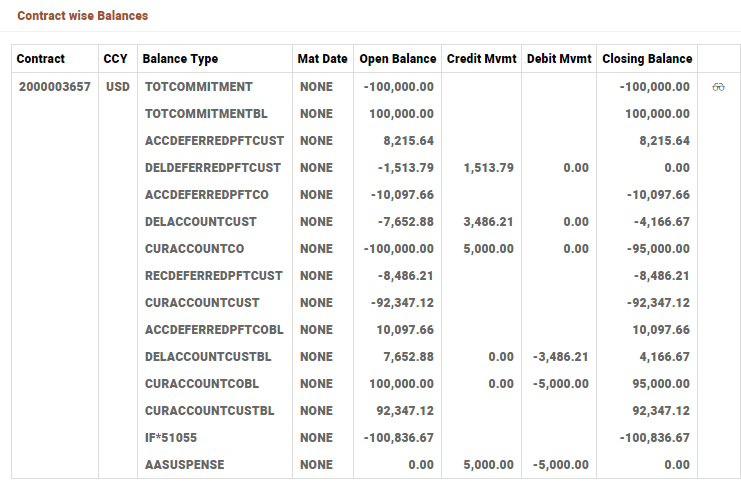
Task: Click the Closing Balance column header
Action: 647,59
